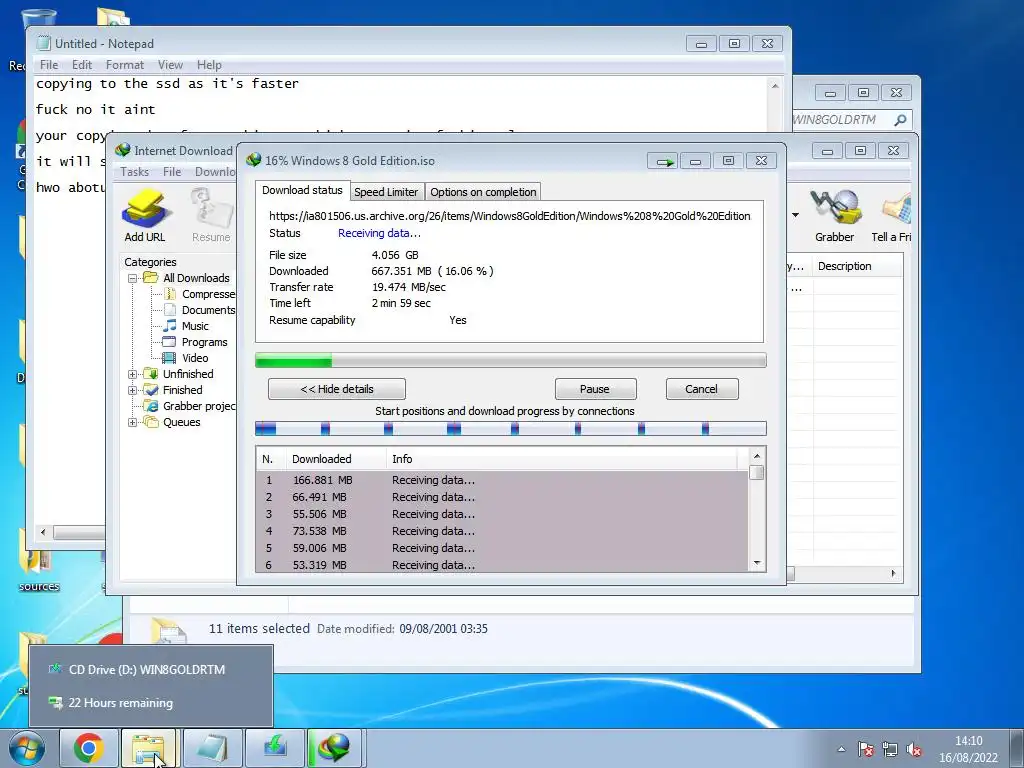Click the Downloaded column header

[336, 459]
